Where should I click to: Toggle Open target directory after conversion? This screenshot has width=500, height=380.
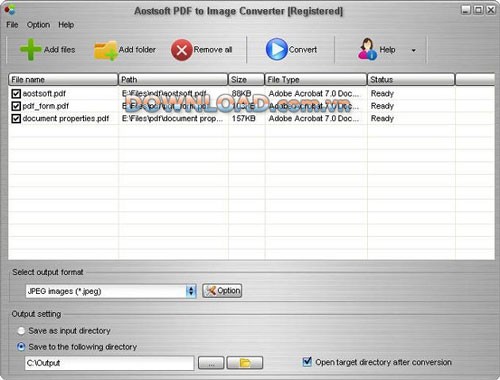tap(307, 362)
